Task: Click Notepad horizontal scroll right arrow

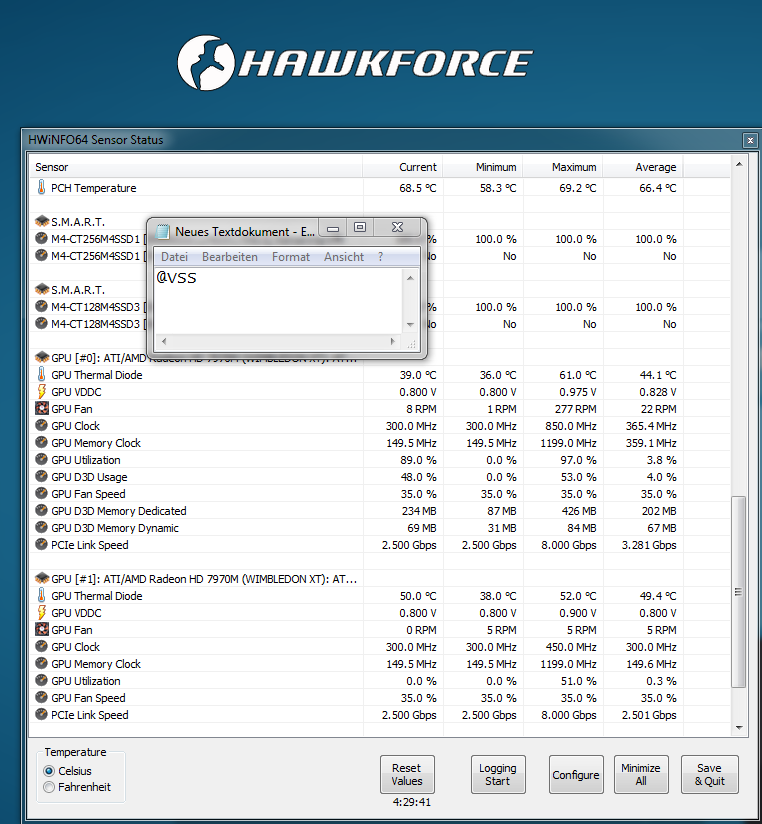Action: pyautogui.click(x=393, y=341)
